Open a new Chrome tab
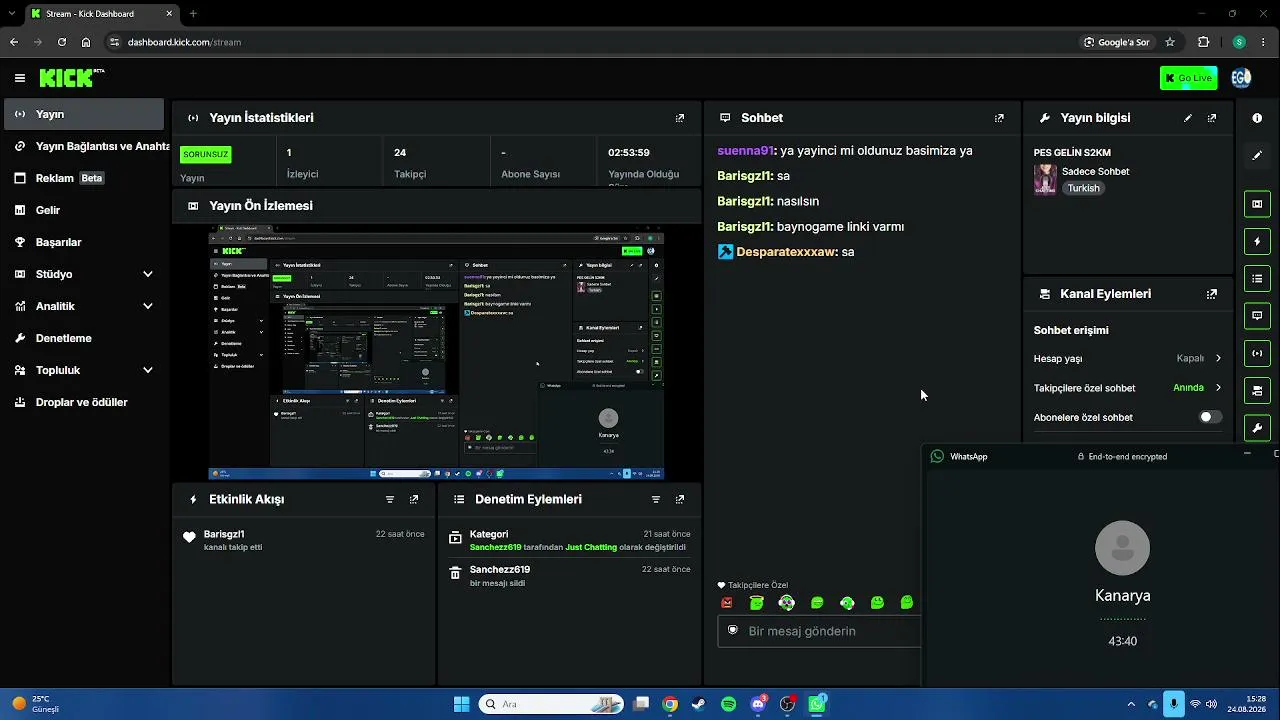The height and width of the screenshot is (720, 1280). pyautogui.click(x=193, y=14)
